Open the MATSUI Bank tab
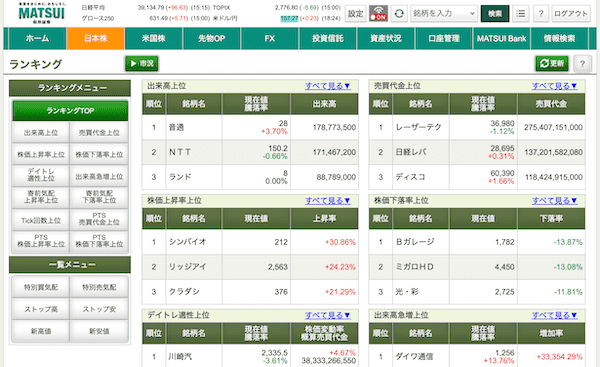Screen dimensions: 600x367 (x=502, y=38)
